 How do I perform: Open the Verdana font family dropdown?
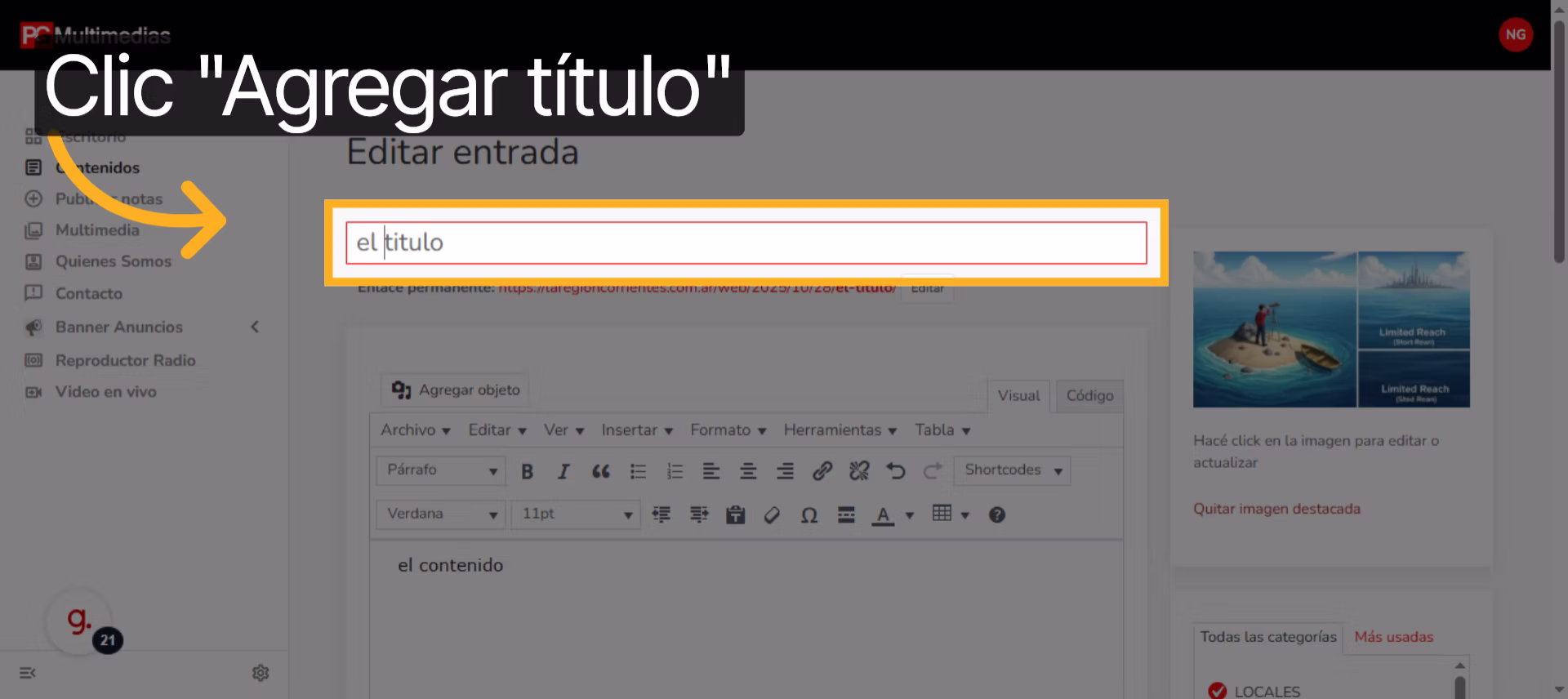pyautogui.click(x=440, y=514)
